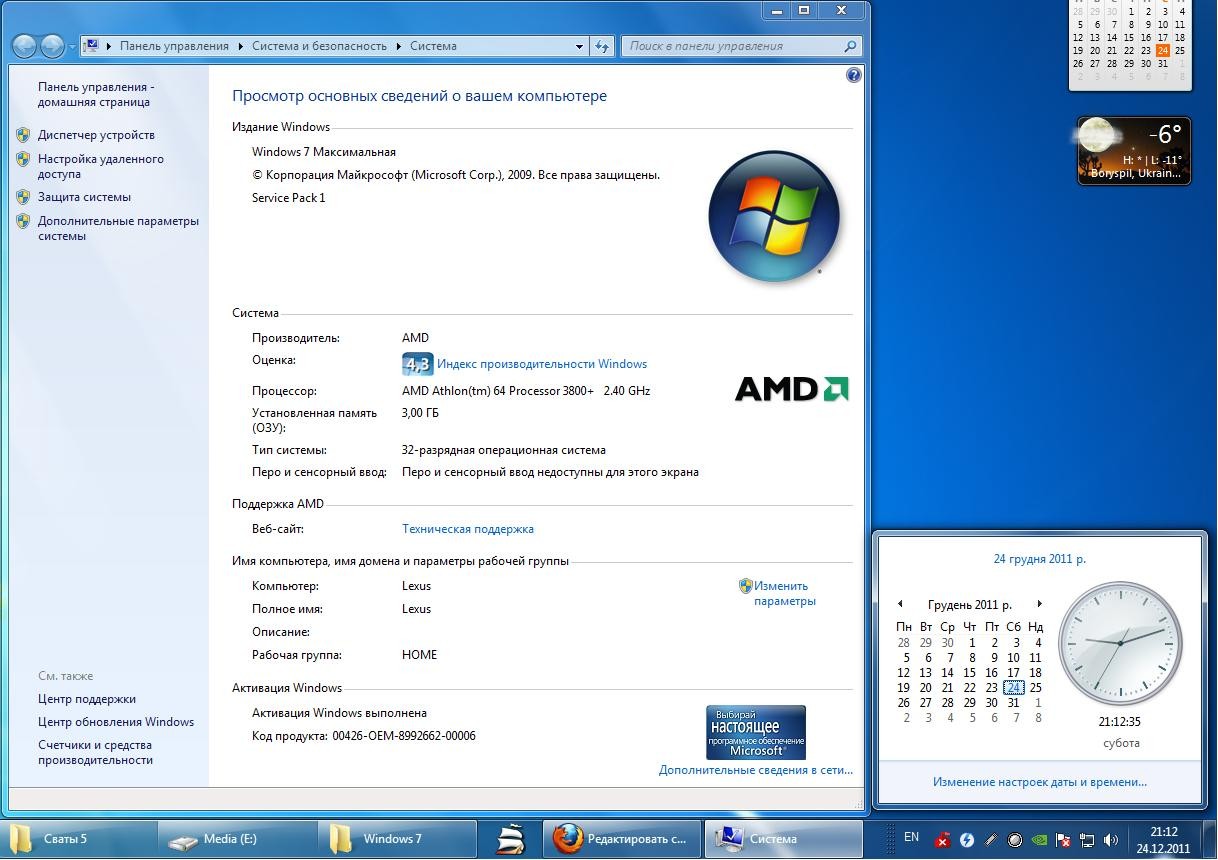Open the Сваты 5 folder on the taskbar
Screen dimensions: 1218x860
point(79,839)
